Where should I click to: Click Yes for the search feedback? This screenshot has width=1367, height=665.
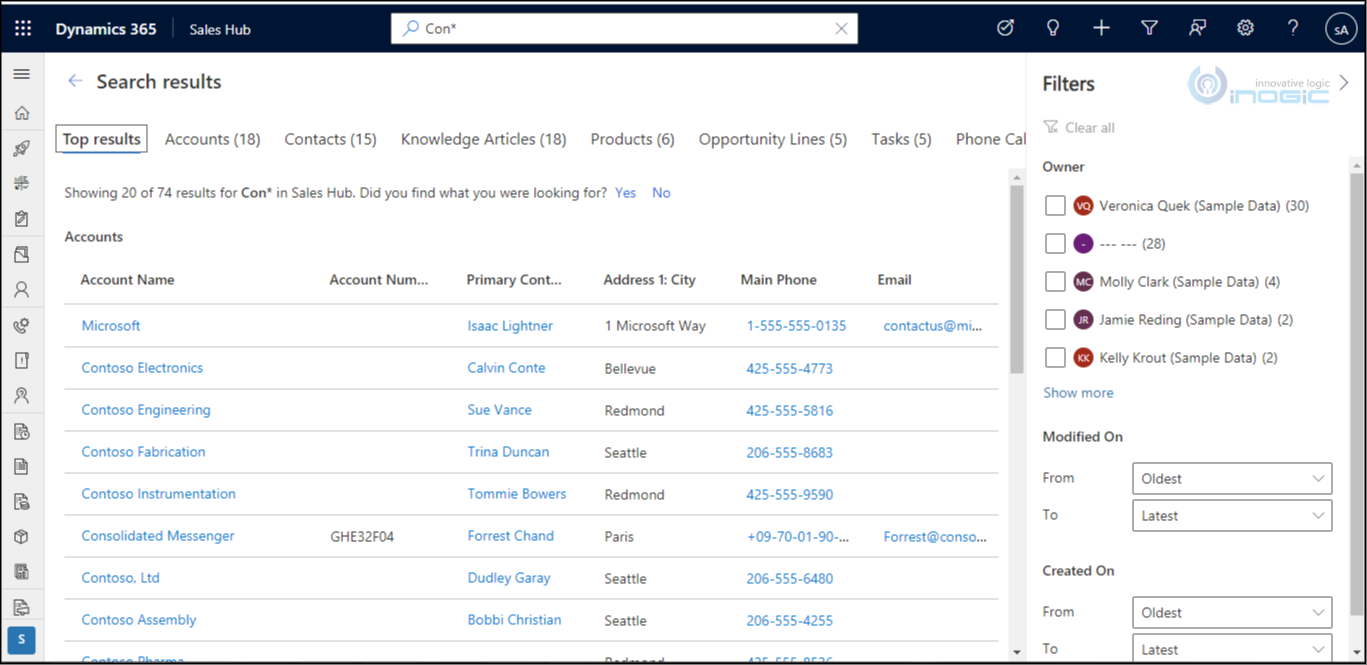click(625, 193)
